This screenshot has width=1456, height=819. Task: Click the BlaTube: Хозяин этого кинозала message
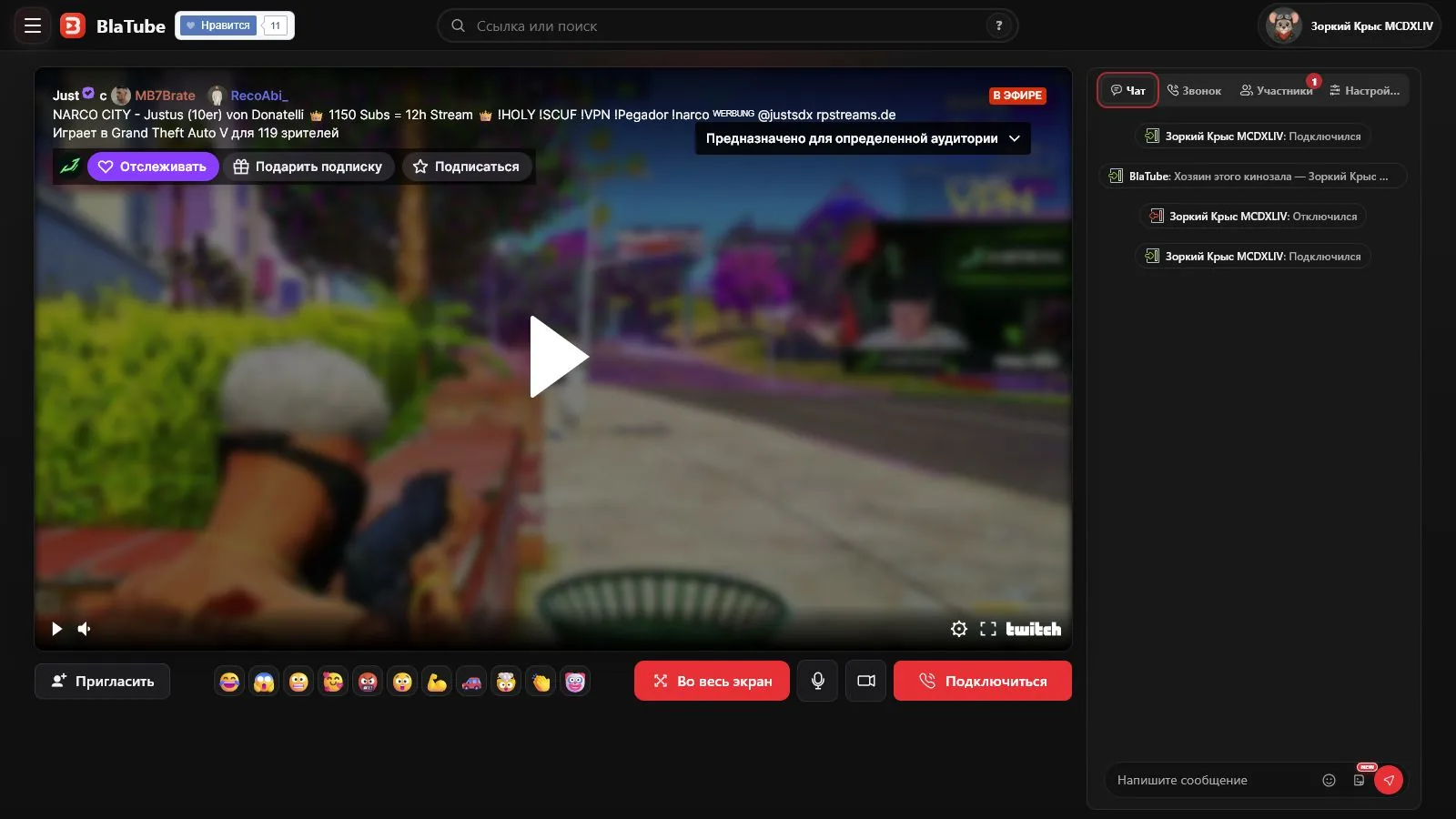(x=1252, y=176)
